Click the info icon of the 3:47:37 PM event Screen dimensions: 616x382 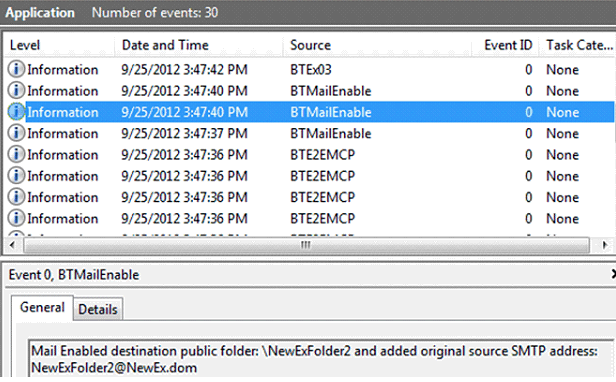(x=16, y=133)
